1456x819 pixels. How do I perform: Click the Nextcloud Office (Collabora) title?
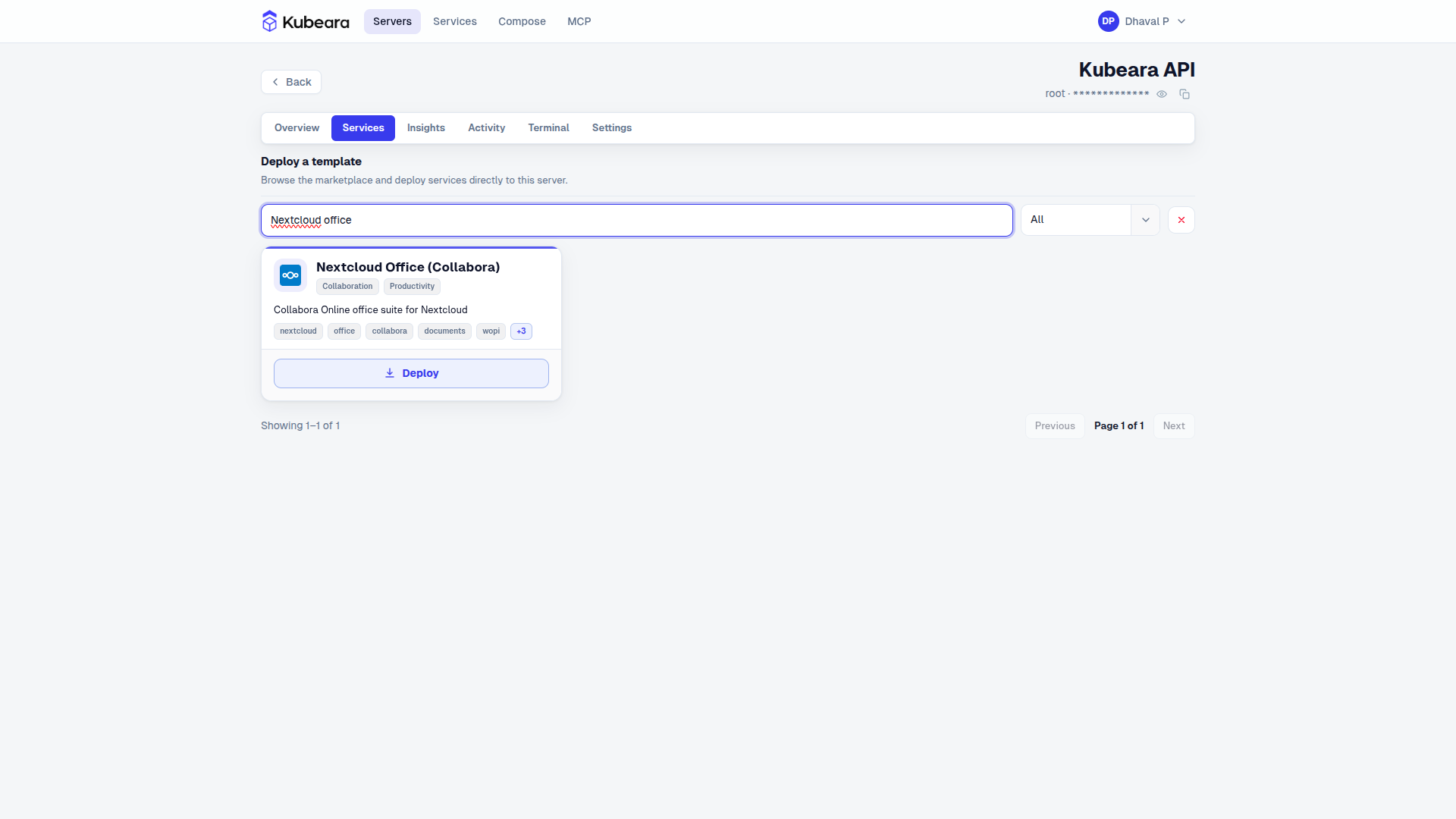pyautogui.click(x=408, y=267)
